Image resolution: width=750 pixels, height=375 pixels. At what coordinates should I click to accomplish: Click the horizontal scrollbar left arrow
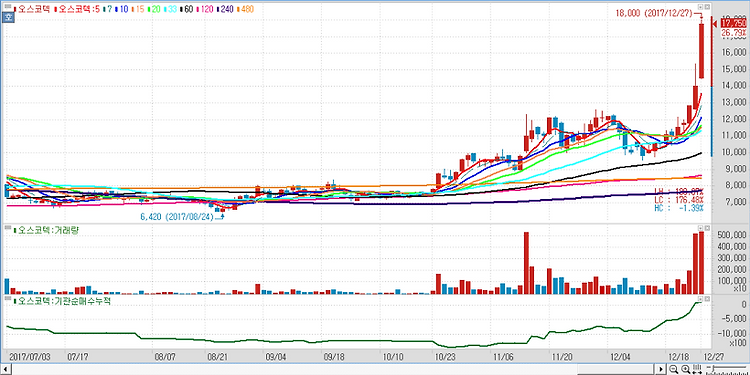click(6, 369)
